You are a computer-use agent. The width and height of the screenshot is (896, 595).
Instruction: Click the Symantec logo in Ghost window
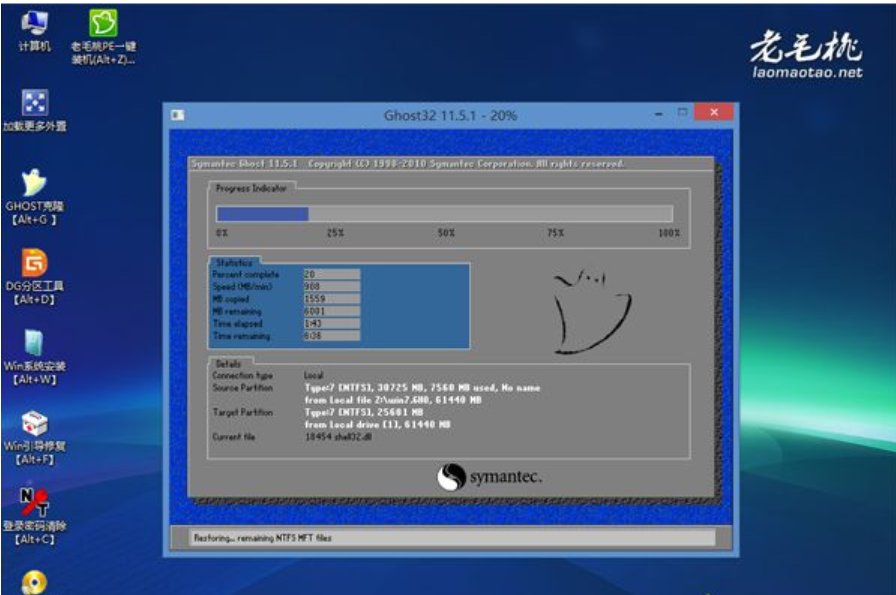[490, 477]
